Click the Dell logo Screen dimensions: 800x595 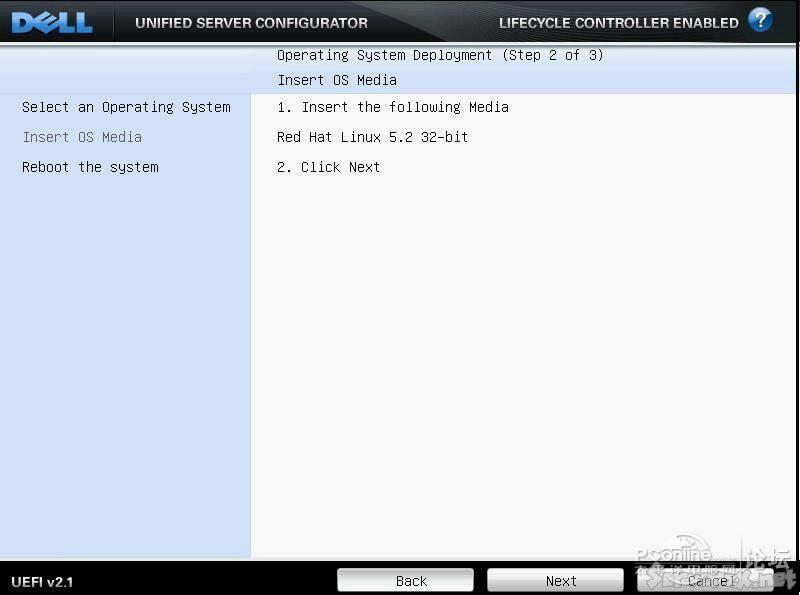click(x=52, y=22)
